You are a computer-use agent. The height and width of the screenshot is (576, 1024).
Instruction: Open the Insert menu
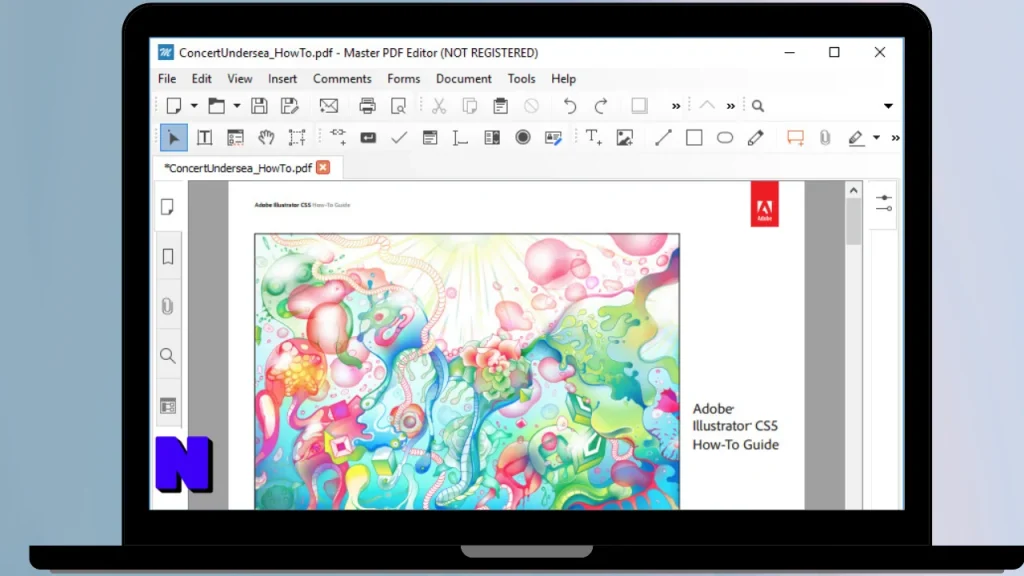(282, 78)
